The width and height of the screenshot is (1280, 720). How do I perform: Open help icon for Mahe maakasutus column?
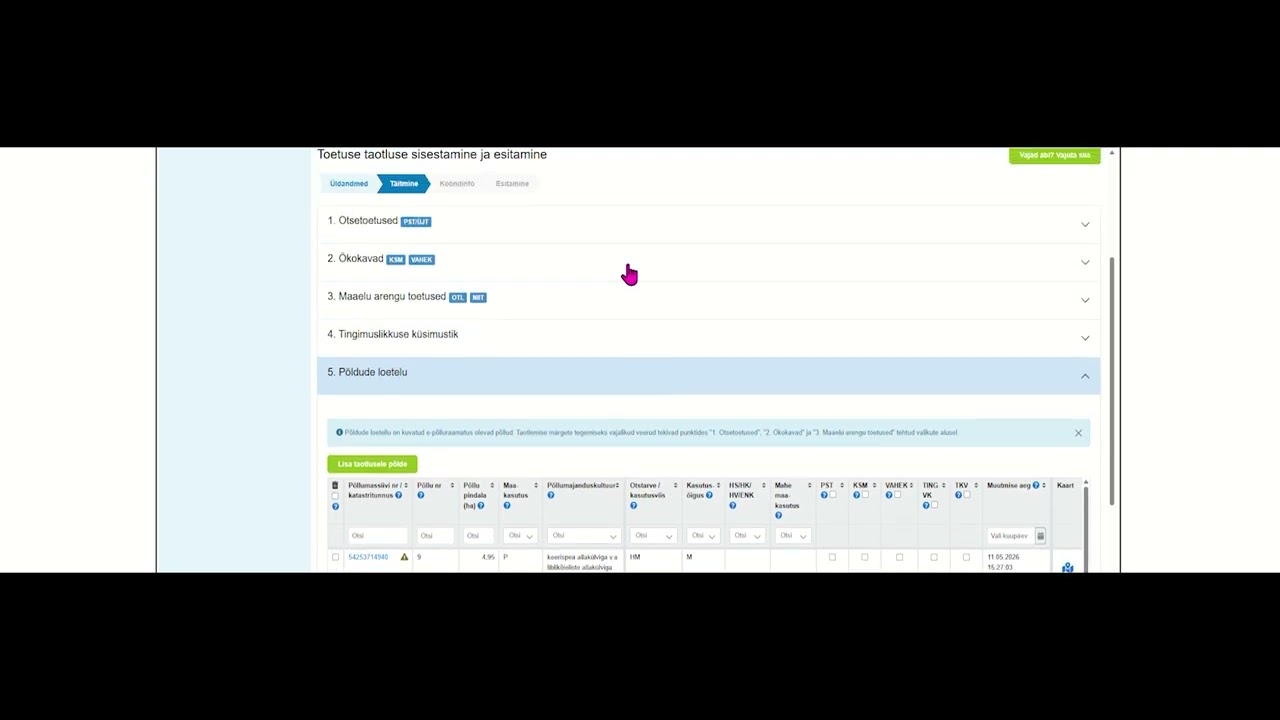click(779, 515)
